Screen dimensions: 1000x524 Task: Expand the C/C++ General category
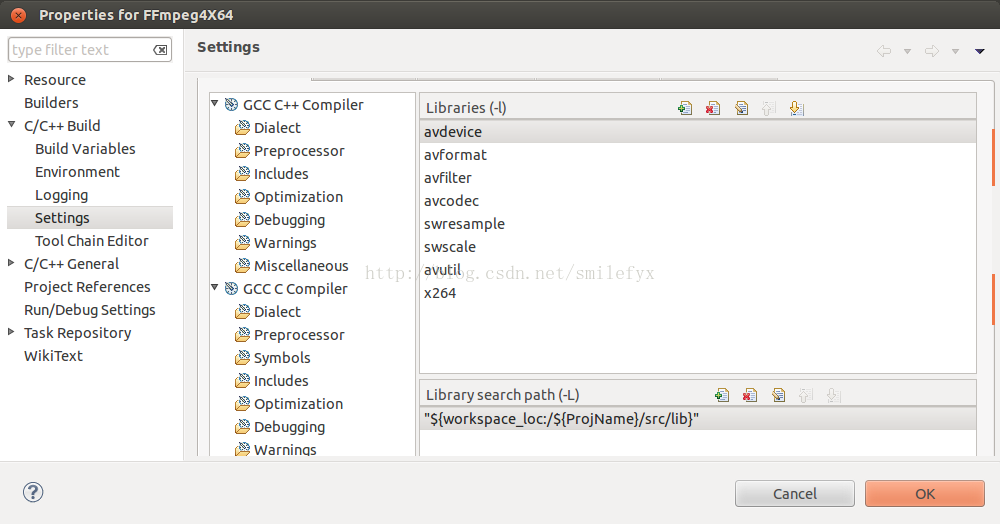click(11, 263)
